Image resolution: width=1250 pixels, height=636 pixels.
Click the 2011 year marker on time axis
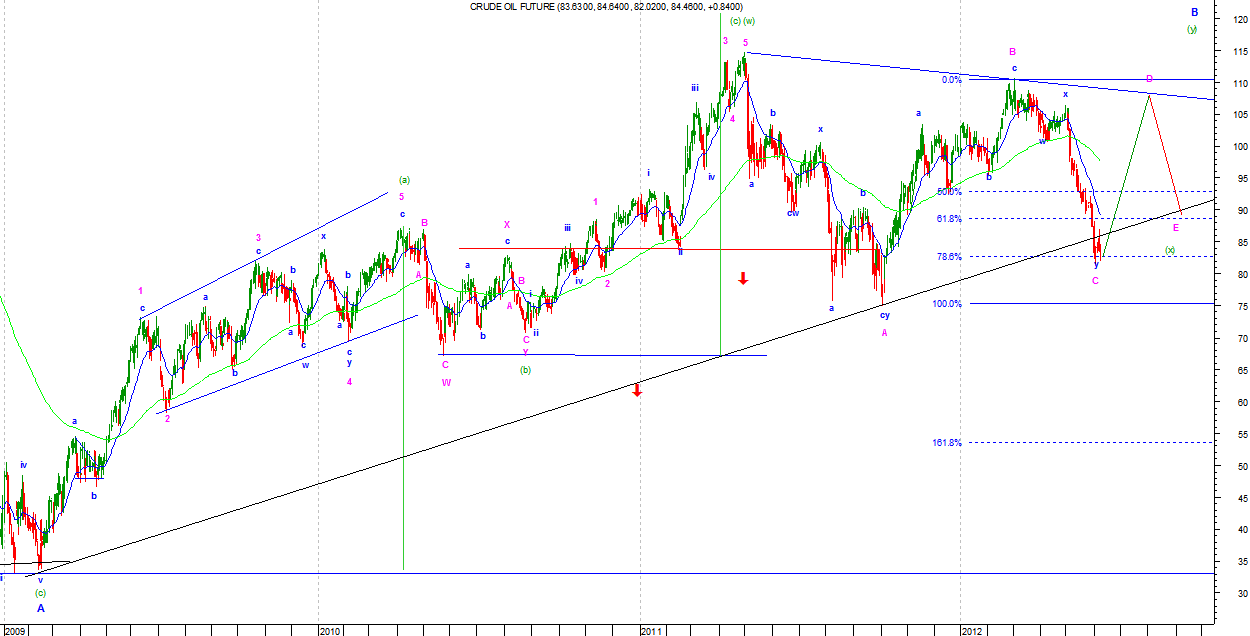[652, 631]
